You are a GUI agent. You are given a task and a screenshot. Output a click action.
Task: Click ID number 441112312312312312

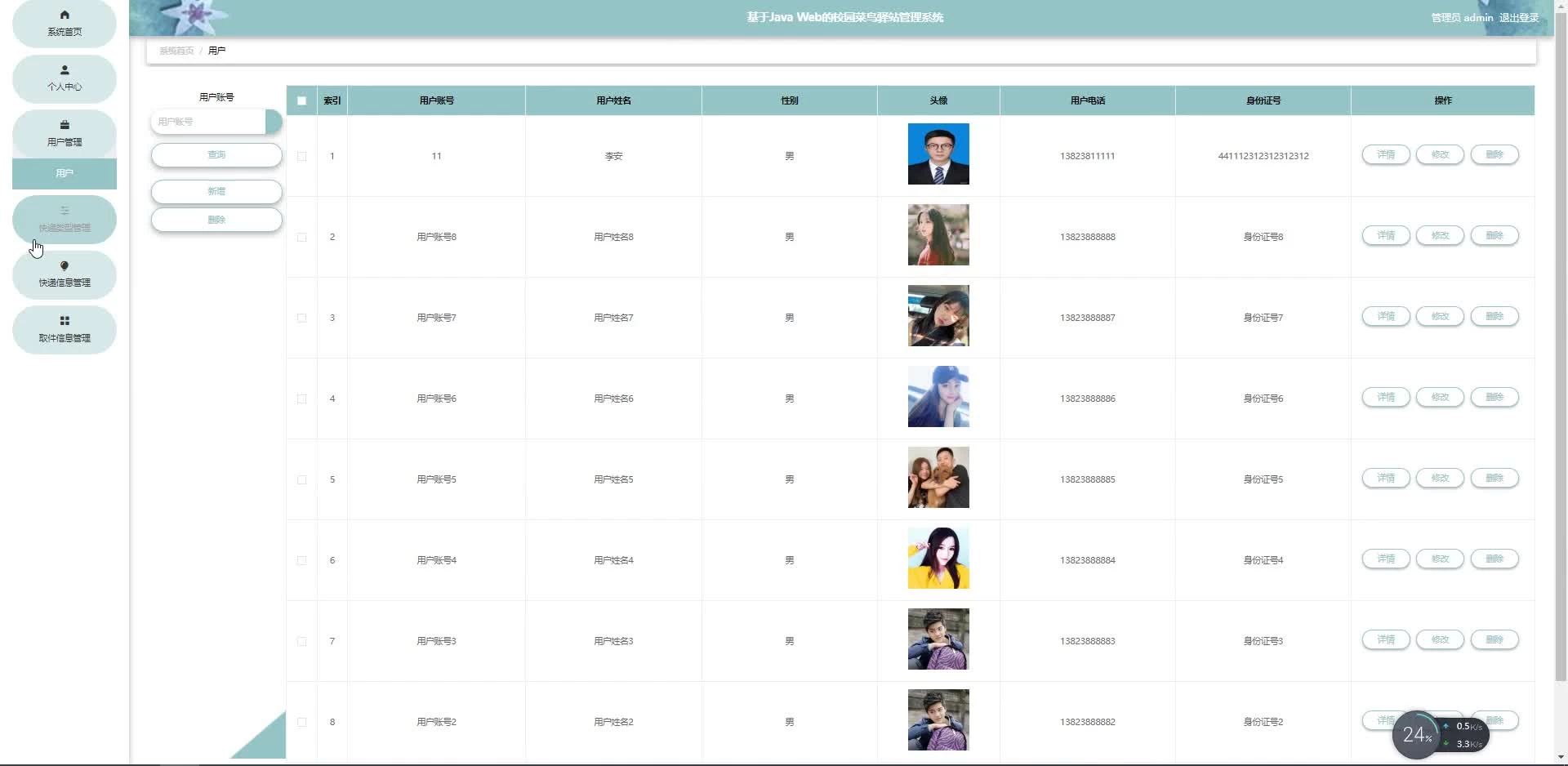point(1263,156)
